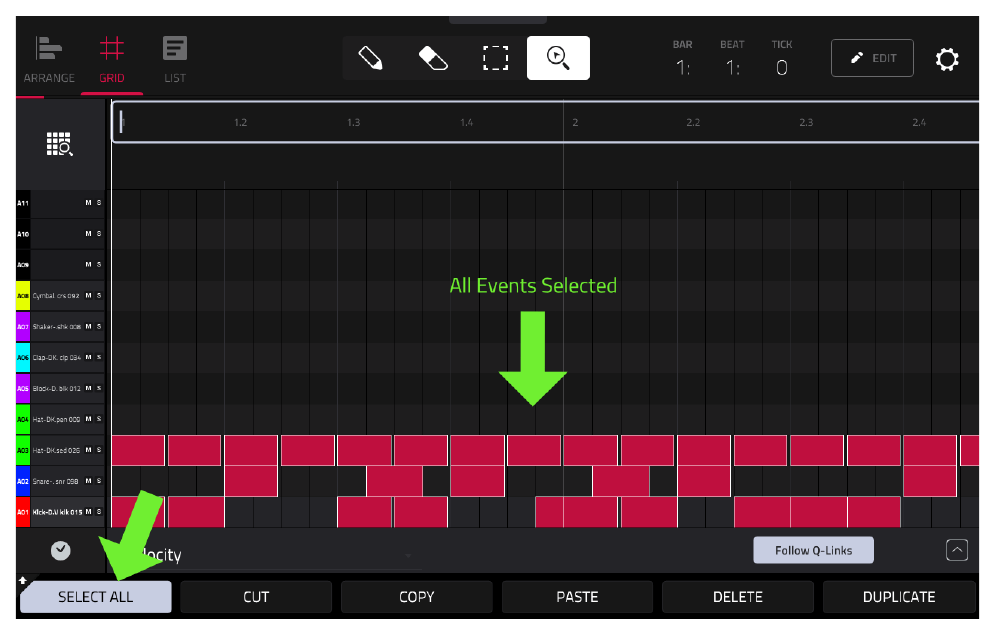Click the Delete button
This screenshot has height=636, width=996.
click(737, 597)
